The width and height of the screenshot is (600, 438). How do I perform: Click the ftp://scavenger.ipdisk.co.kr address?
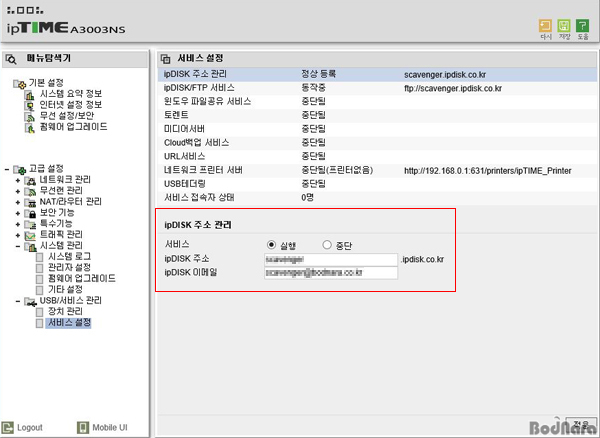tap(453, 88)
